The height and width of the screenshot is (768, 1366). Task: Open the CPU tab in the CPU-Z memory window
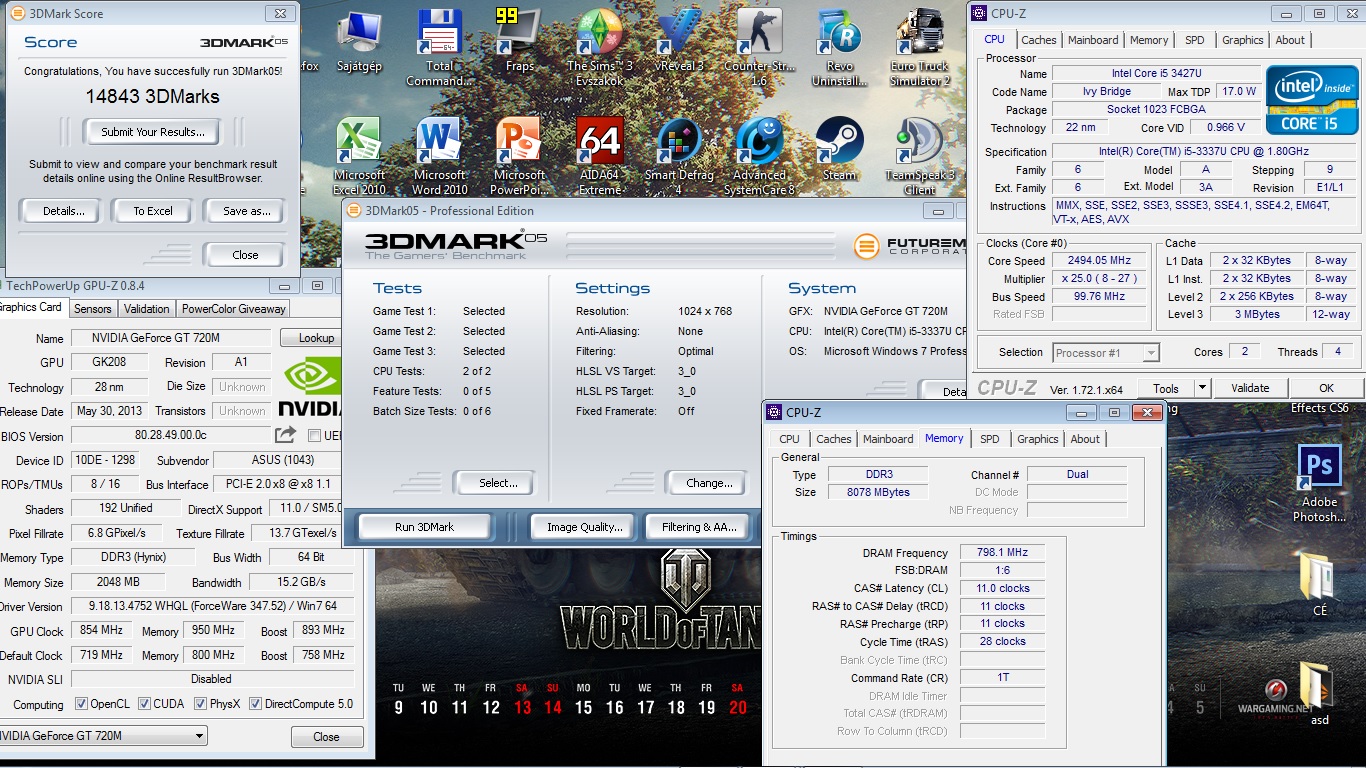pyautogui.click(x=789, y=439)
